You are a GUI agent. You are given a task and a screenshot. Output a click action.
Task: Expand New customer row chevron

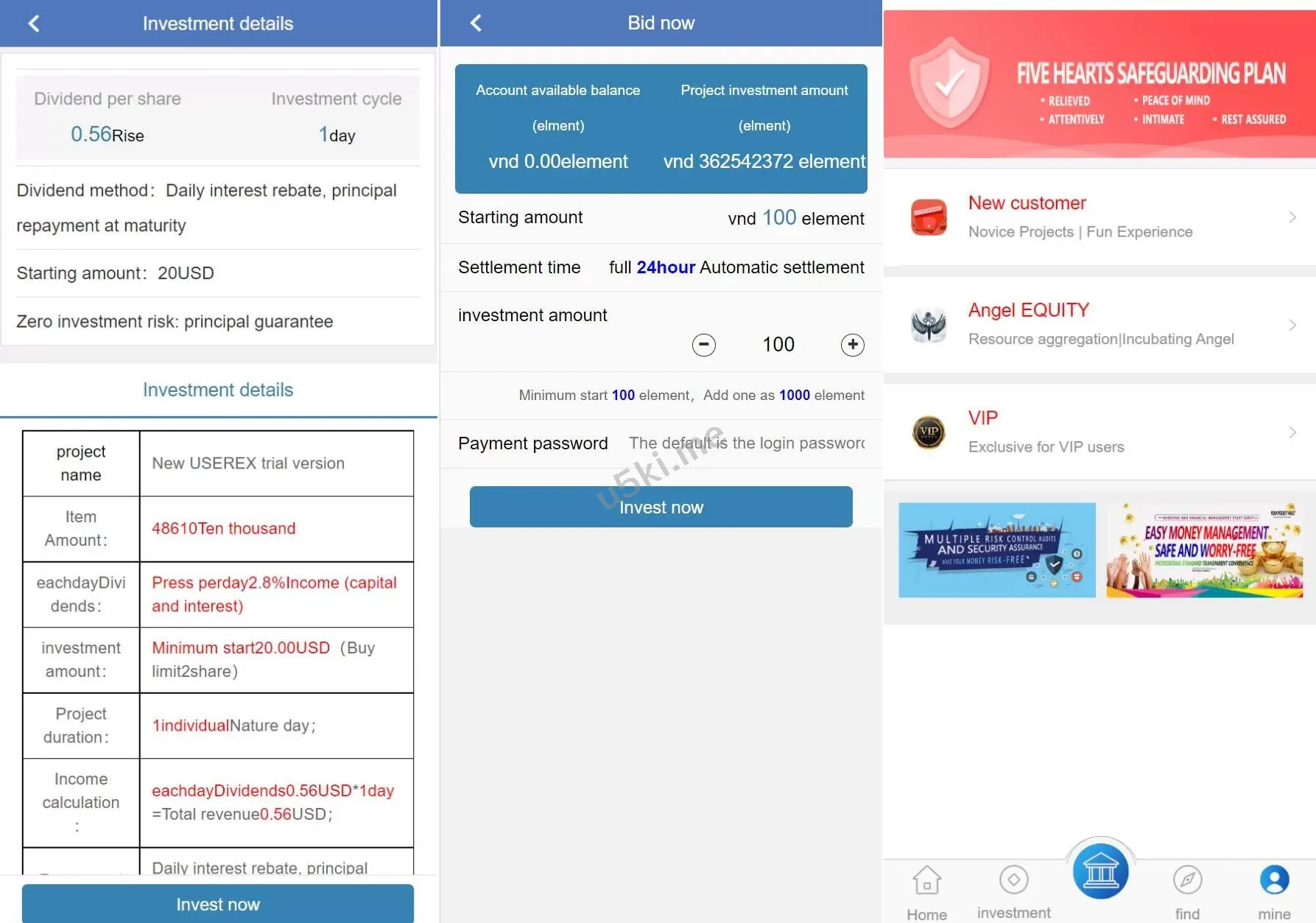tap(1292, 217)
